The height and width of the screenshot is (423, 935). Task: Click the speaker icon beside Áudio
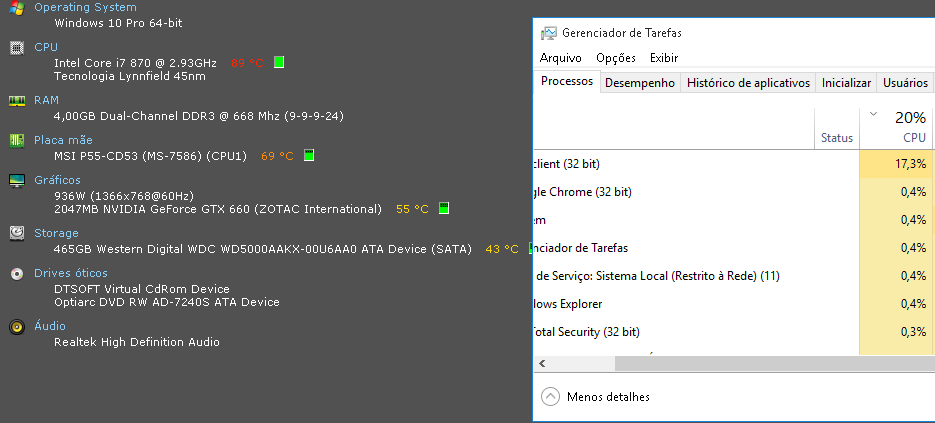coord(17,327)
